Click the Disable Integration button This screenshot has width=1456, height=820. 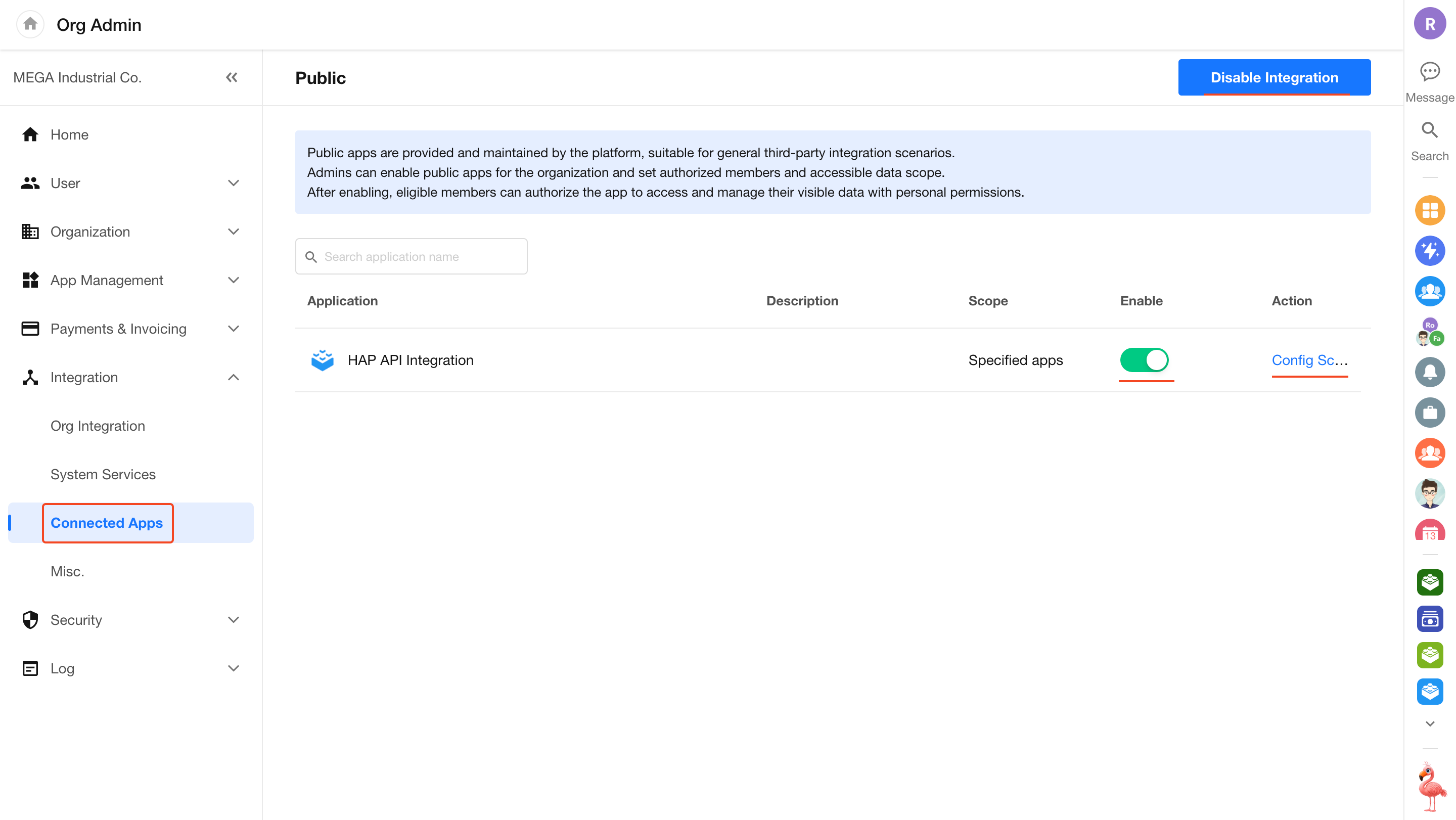pyautogui.click(x=1273, y=77)
